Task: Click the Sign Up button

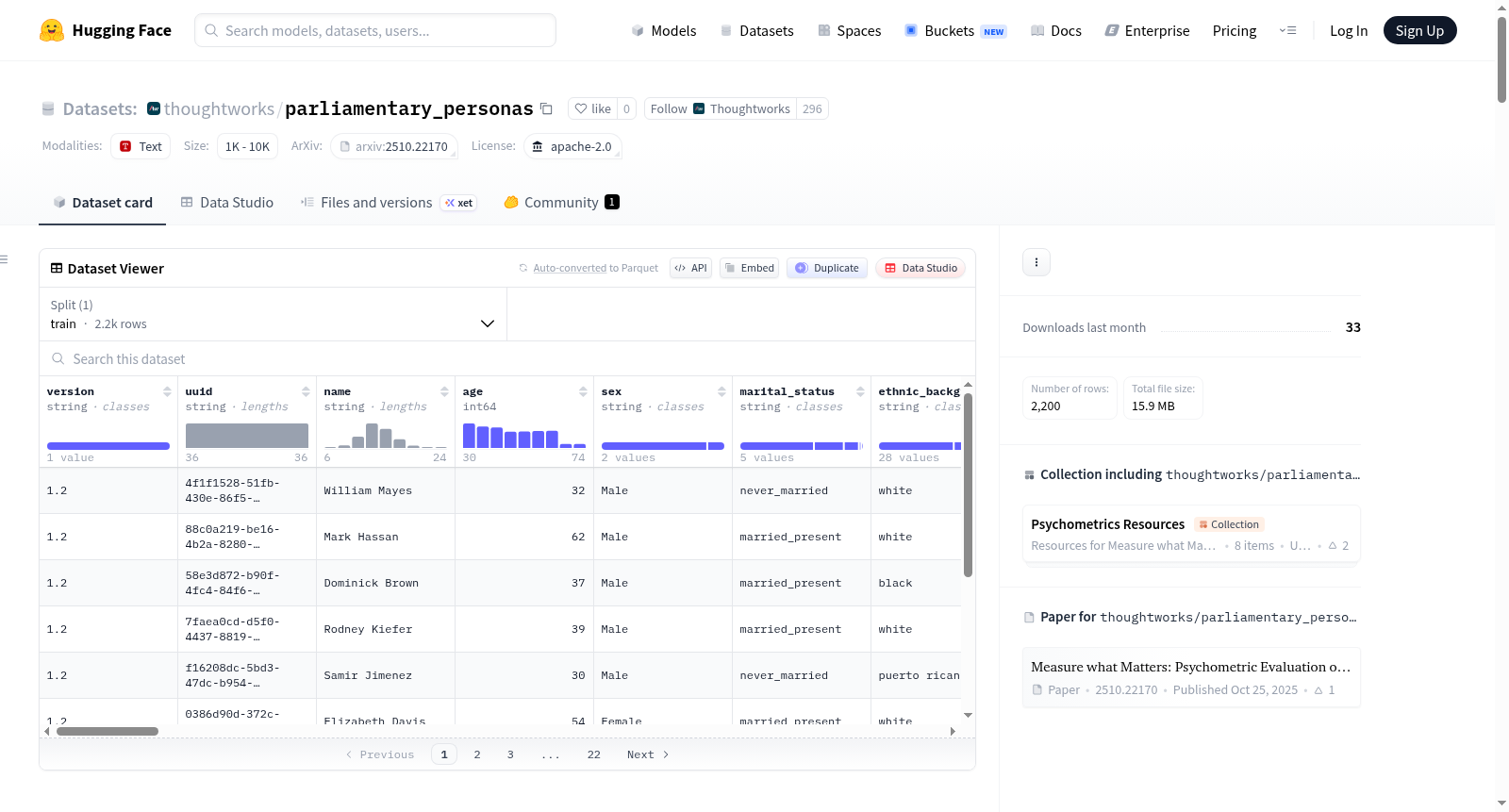Action: point(1419,30)
